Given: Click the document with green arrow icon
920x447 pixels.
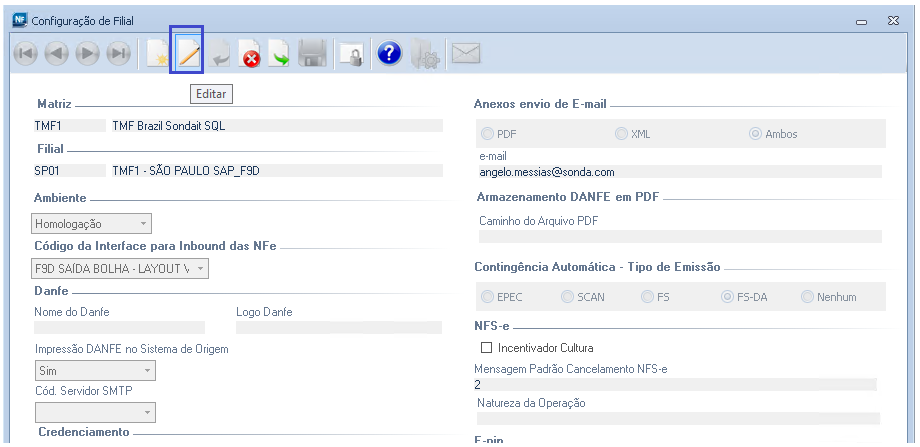Looking at the screenshot, I should [280, 54].
